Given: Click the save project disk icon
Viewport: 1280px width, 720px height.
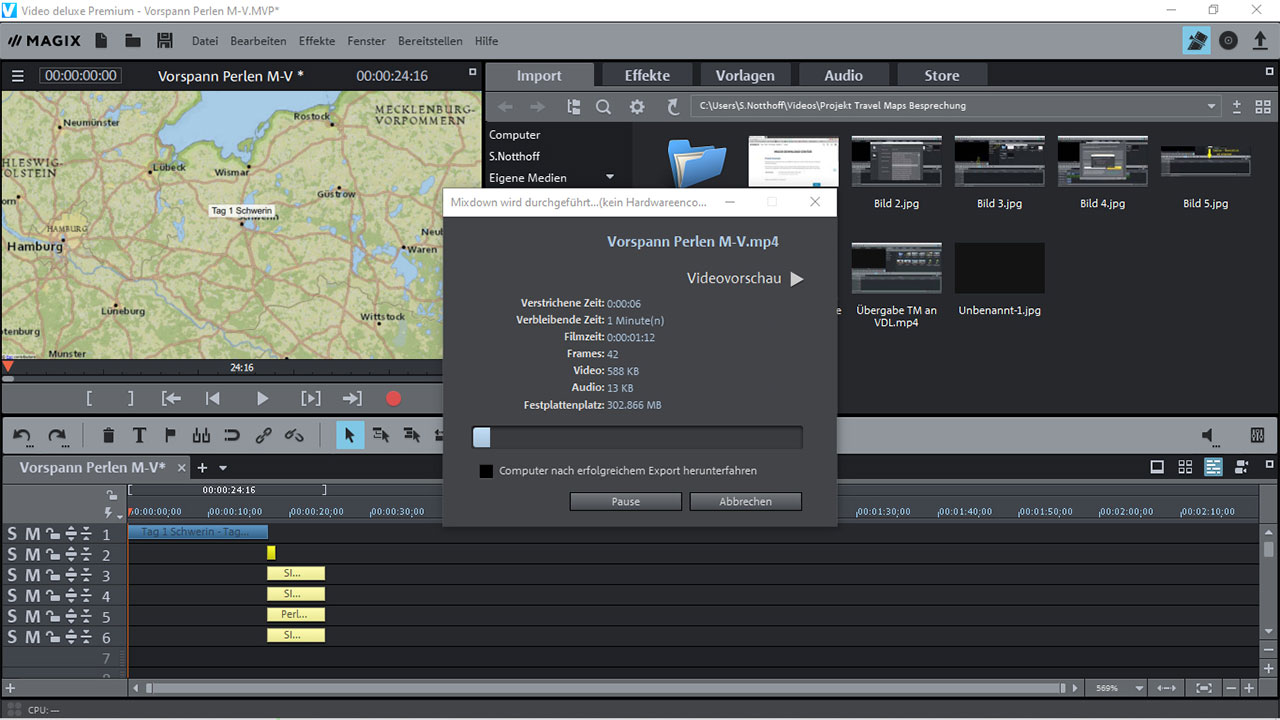Looking at the screenshot, I should click(165, 41).
